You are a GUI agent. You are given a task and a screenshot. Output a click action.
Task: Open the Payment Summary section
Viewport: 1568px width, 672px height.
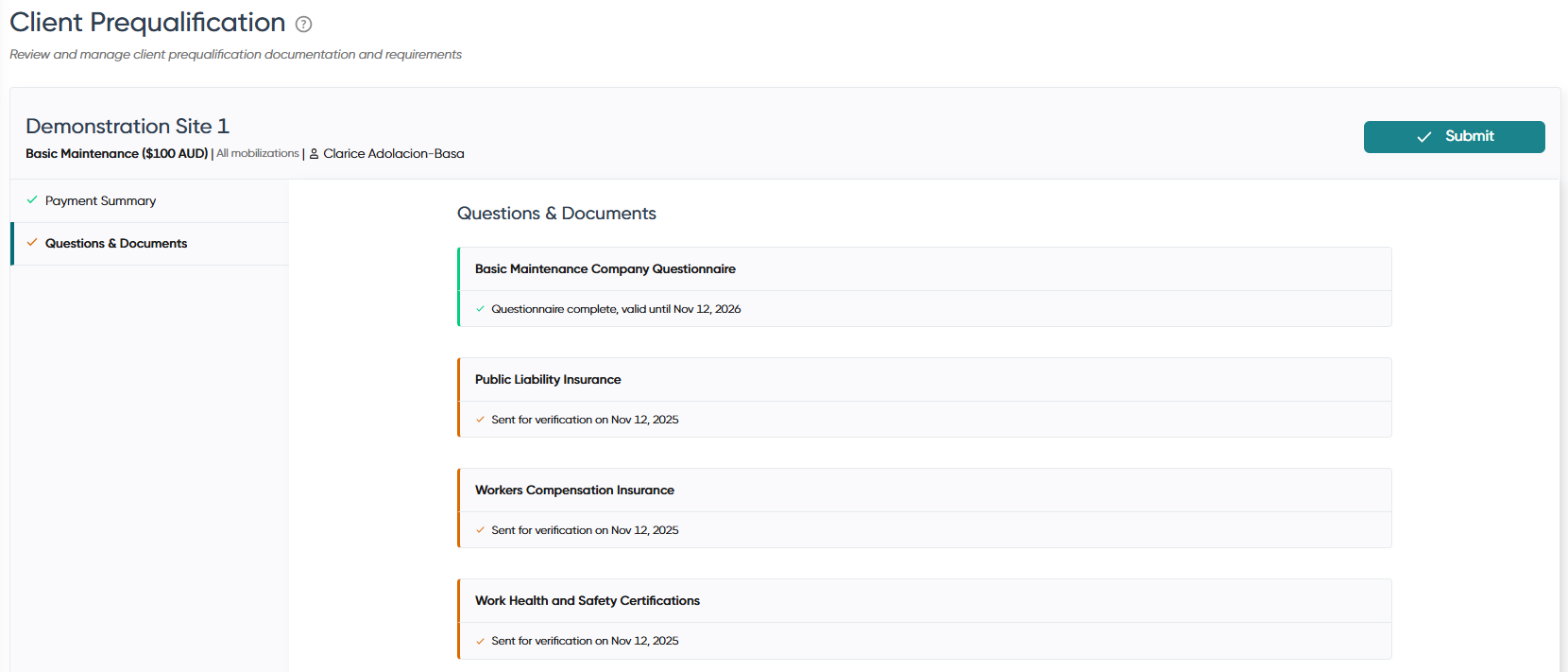point(149,201)
